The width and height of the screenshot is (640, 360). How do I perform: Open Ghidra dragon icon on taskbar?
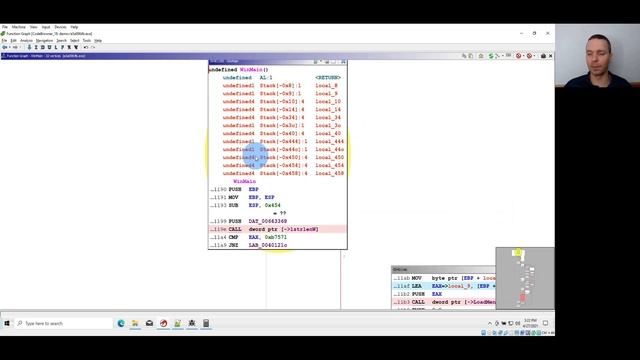click(x=164, y=323)
